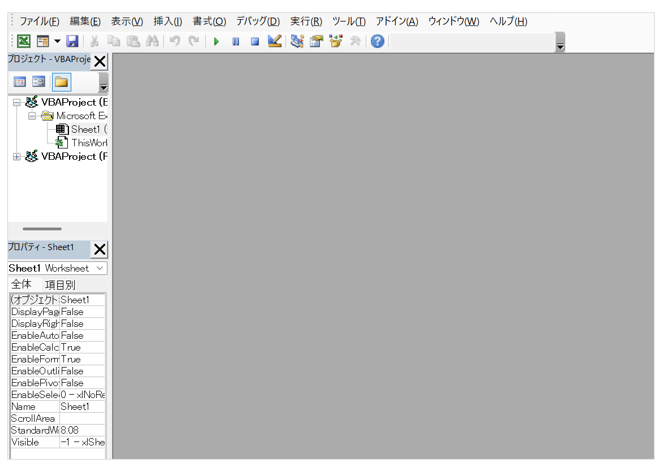Click the Cut scissors icon
658x464 pixels.
[x=94, y=41]
